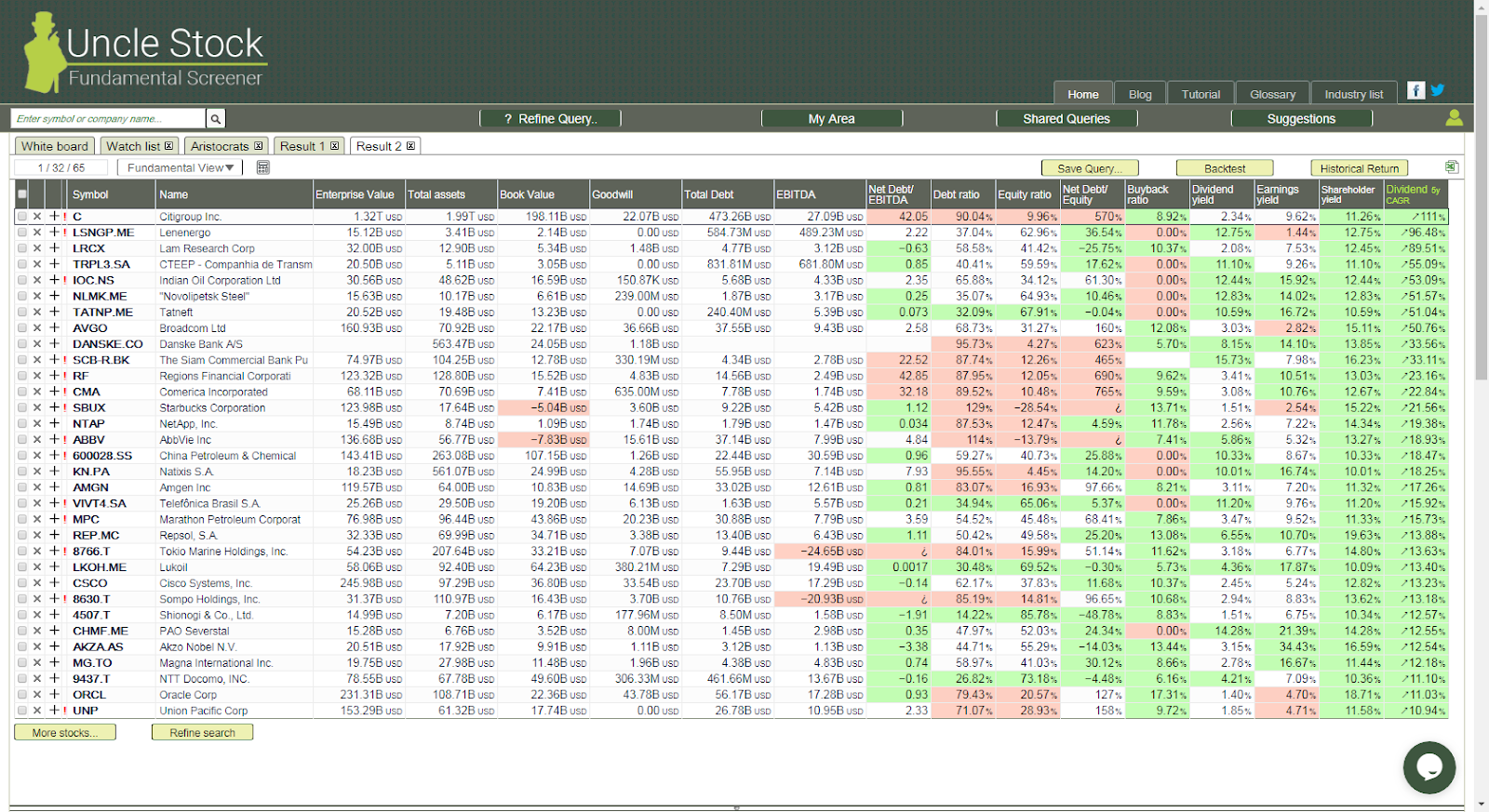Sort by the Enterprise Value column header
1489x812 pixels.
(359, 194)
